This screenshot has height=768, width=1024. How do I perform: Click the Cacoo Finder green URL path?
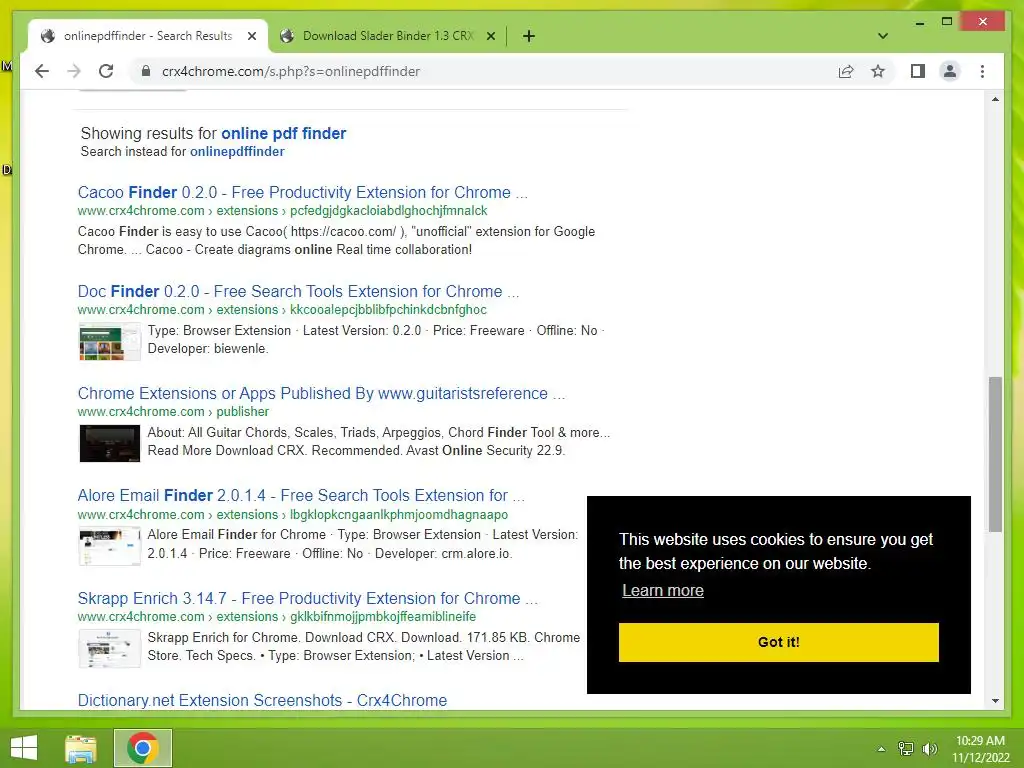[283, 211]
